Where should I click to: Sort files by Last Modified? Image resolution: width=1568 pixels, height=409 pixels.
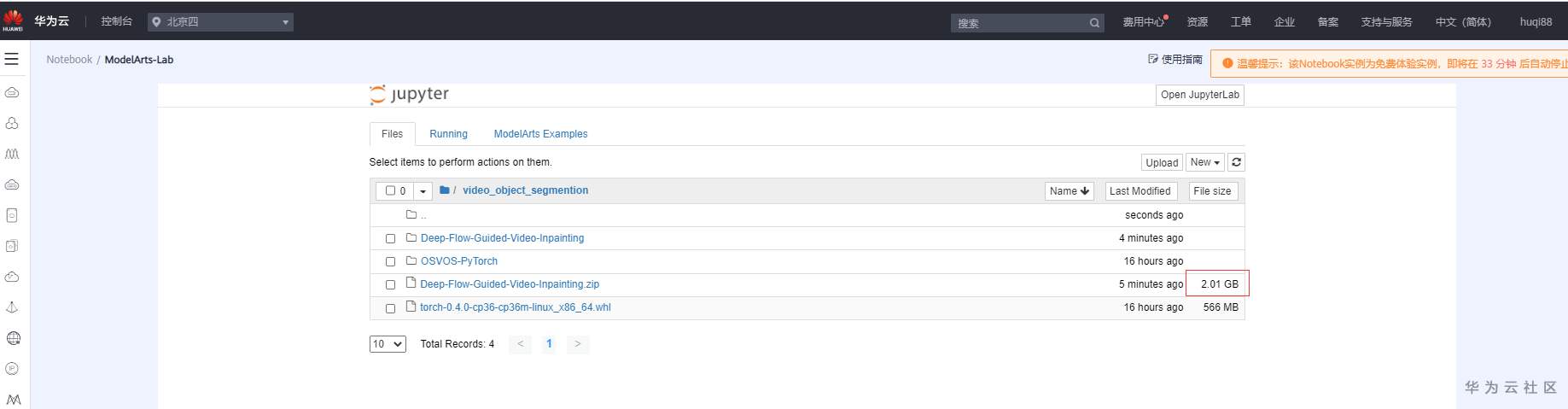tap(1140, 191)
